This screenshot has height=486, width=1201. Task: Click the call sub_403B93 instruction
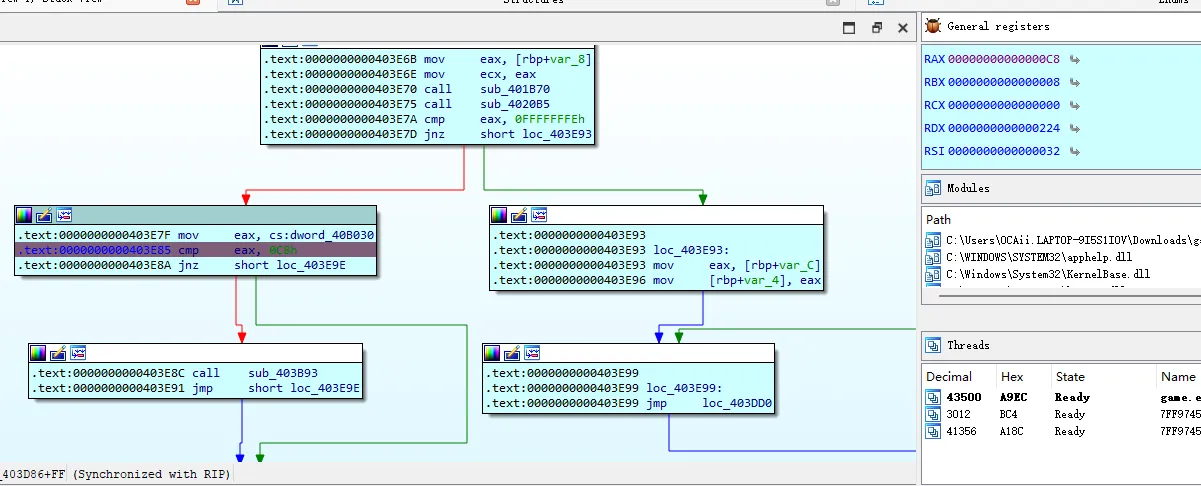pos(255,373)
